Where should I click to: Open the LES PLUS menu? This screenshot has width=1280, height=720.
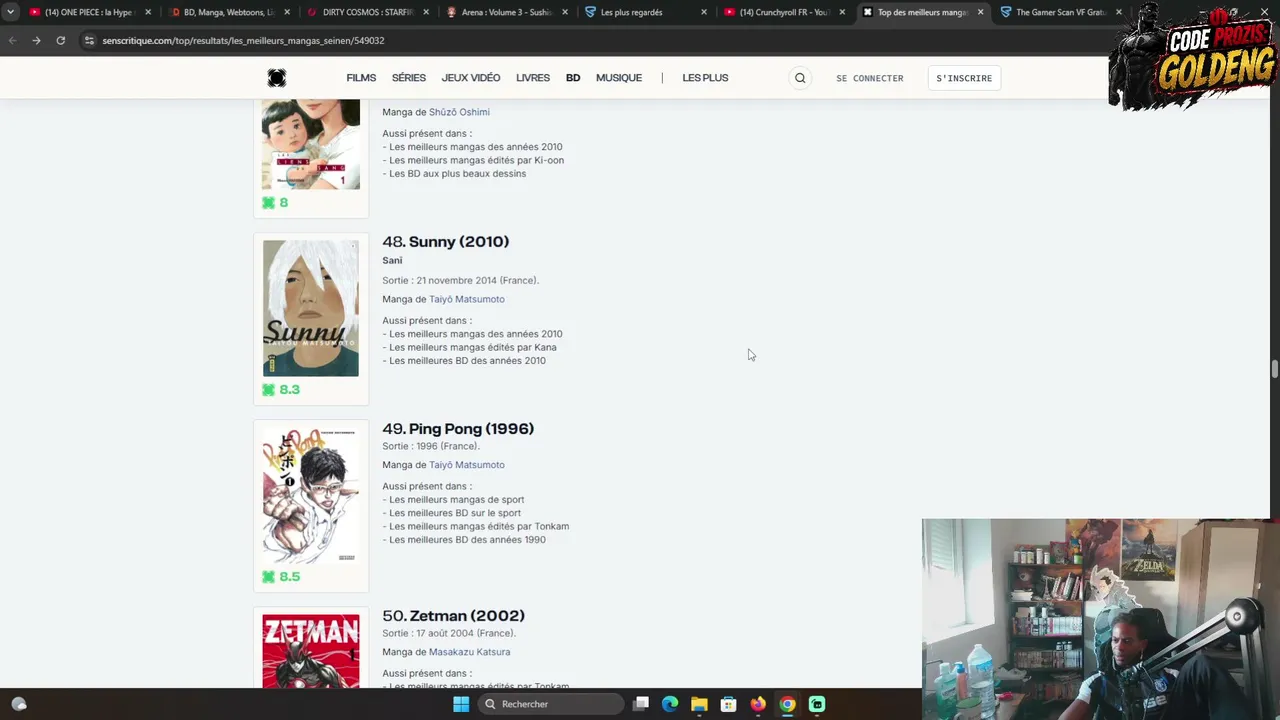coord(705,78)
